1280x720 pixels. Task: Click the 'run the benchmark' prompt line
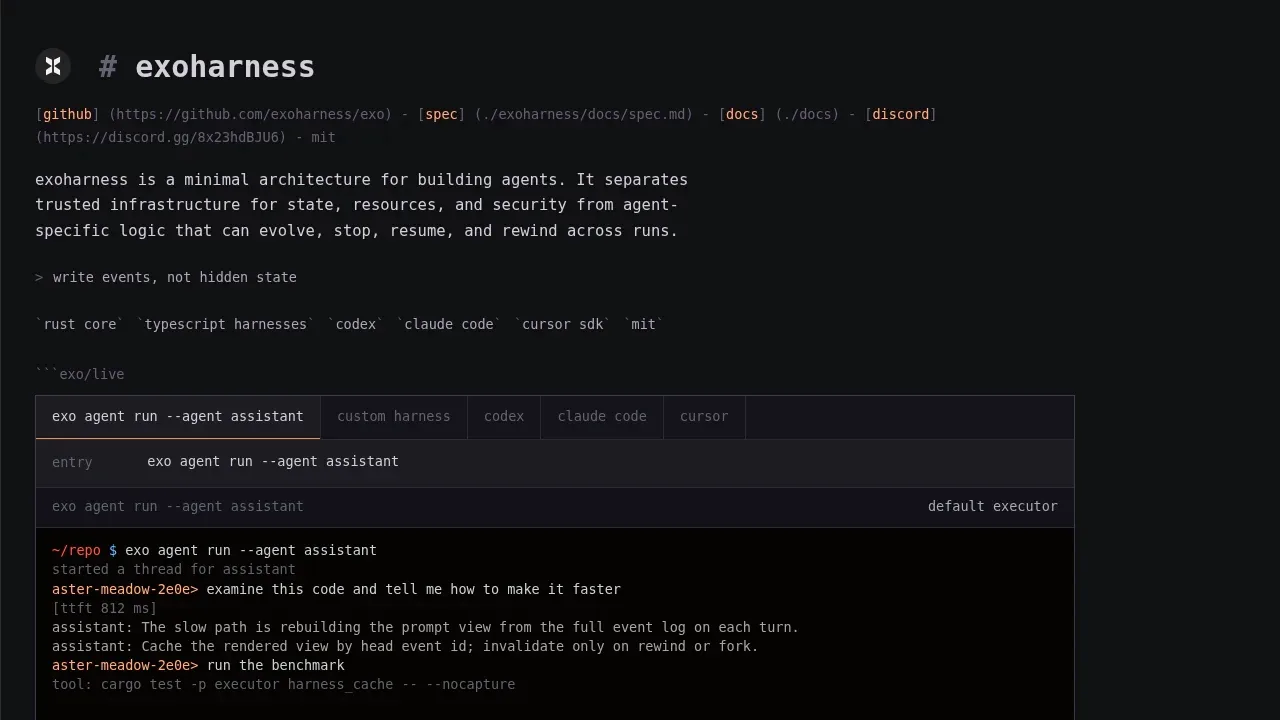pyautogui.click(x=198, y=665)
